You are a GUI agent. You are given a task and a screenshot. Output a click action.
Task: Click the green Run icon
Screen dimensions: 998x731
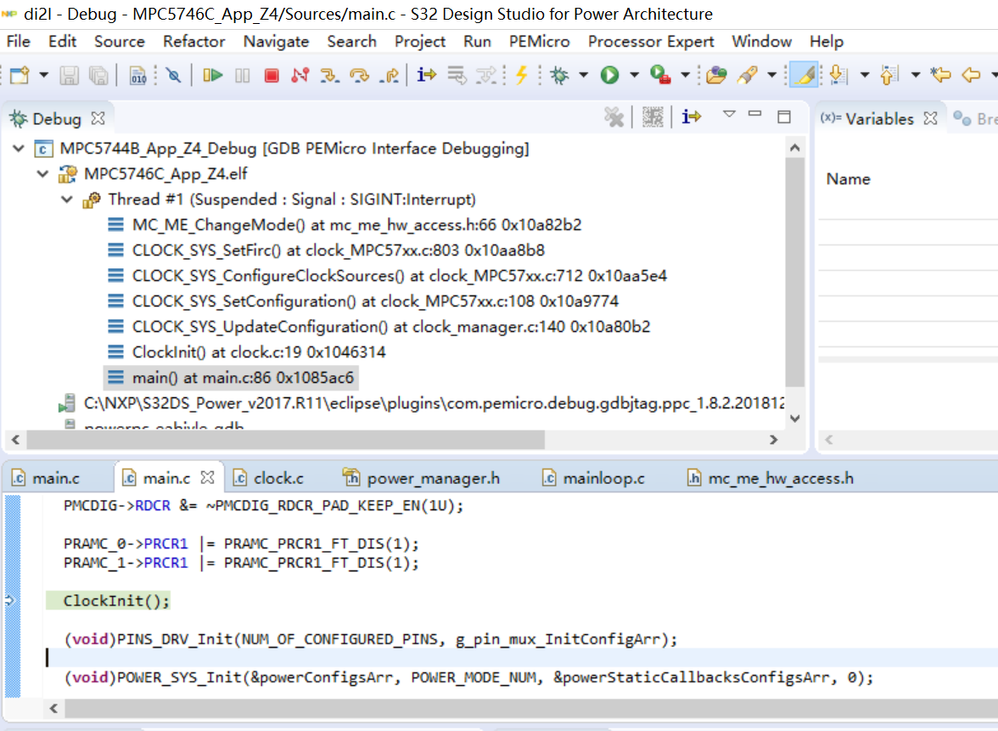[610, 76]
